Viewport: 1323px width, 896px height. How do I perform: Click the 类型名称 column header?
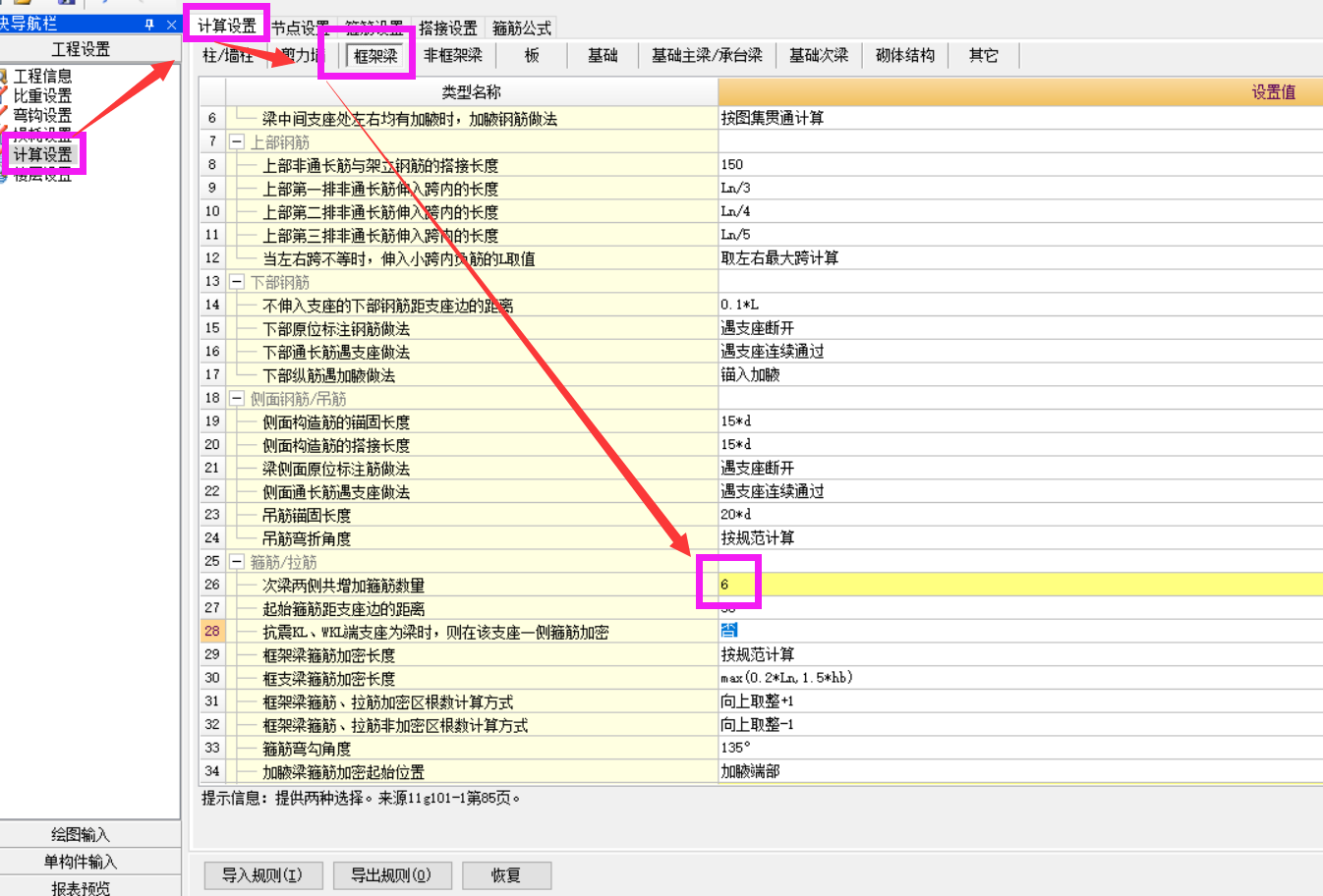pos(472,92)
